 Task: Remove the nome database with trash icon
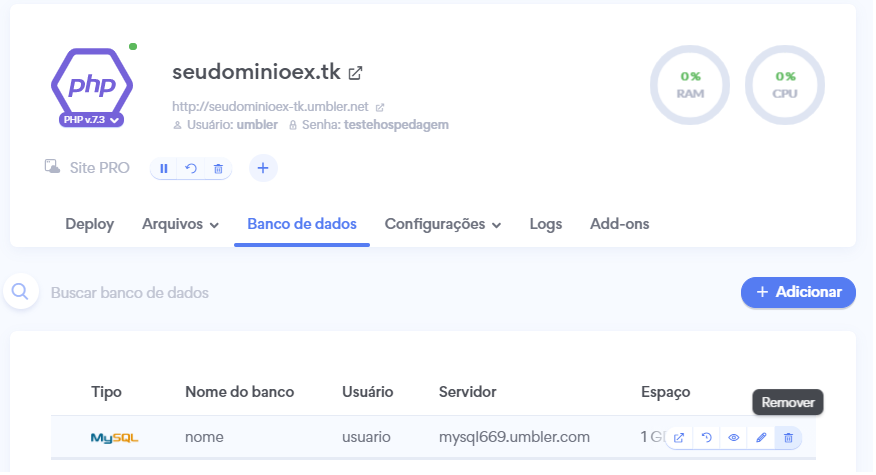coord(788,438)
